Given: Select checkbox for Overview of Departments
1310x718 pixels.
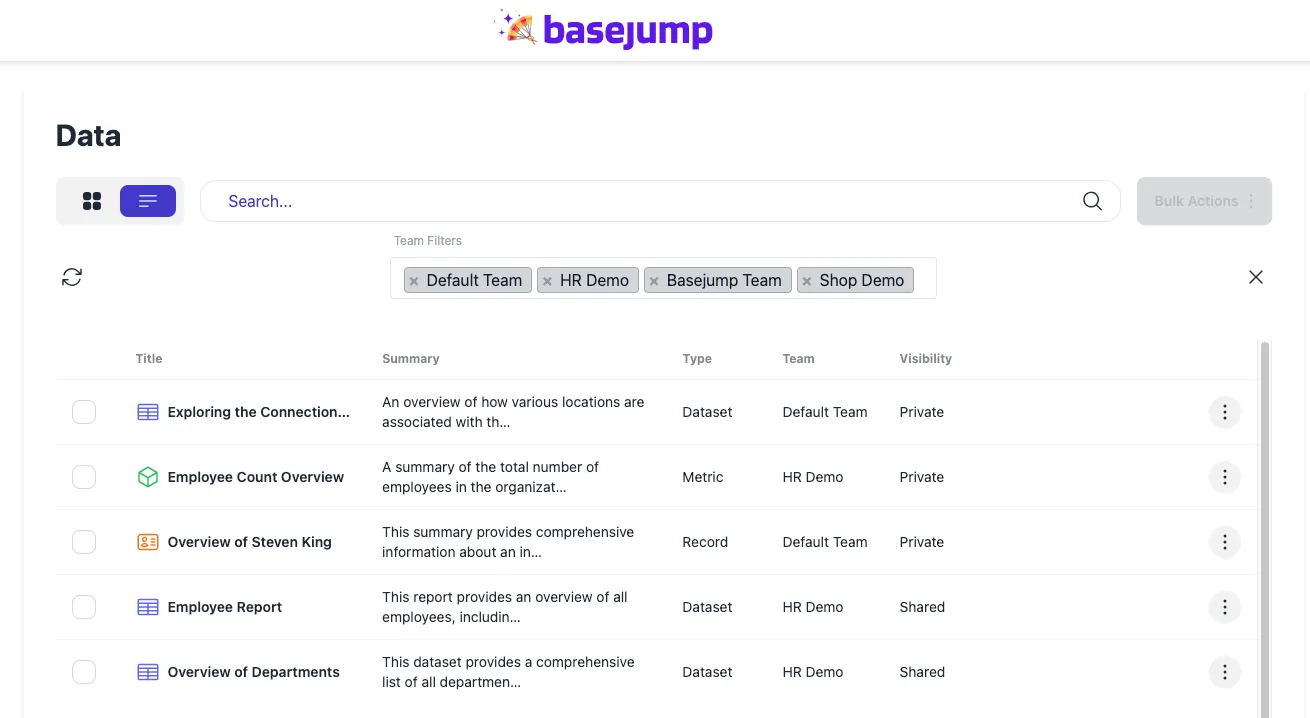Looking at the screenshot, I should [84, 672].
